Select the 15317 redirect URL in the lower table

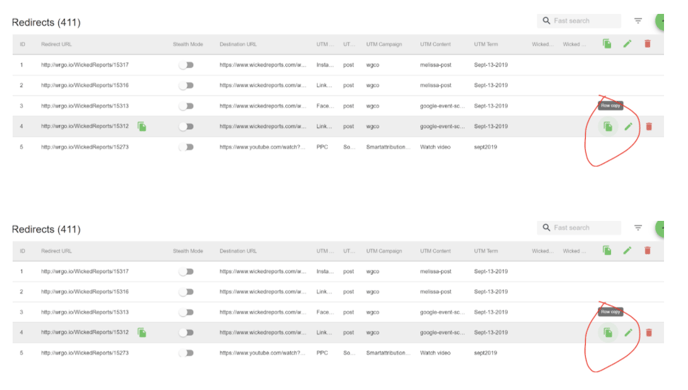(x=85, y=272)
